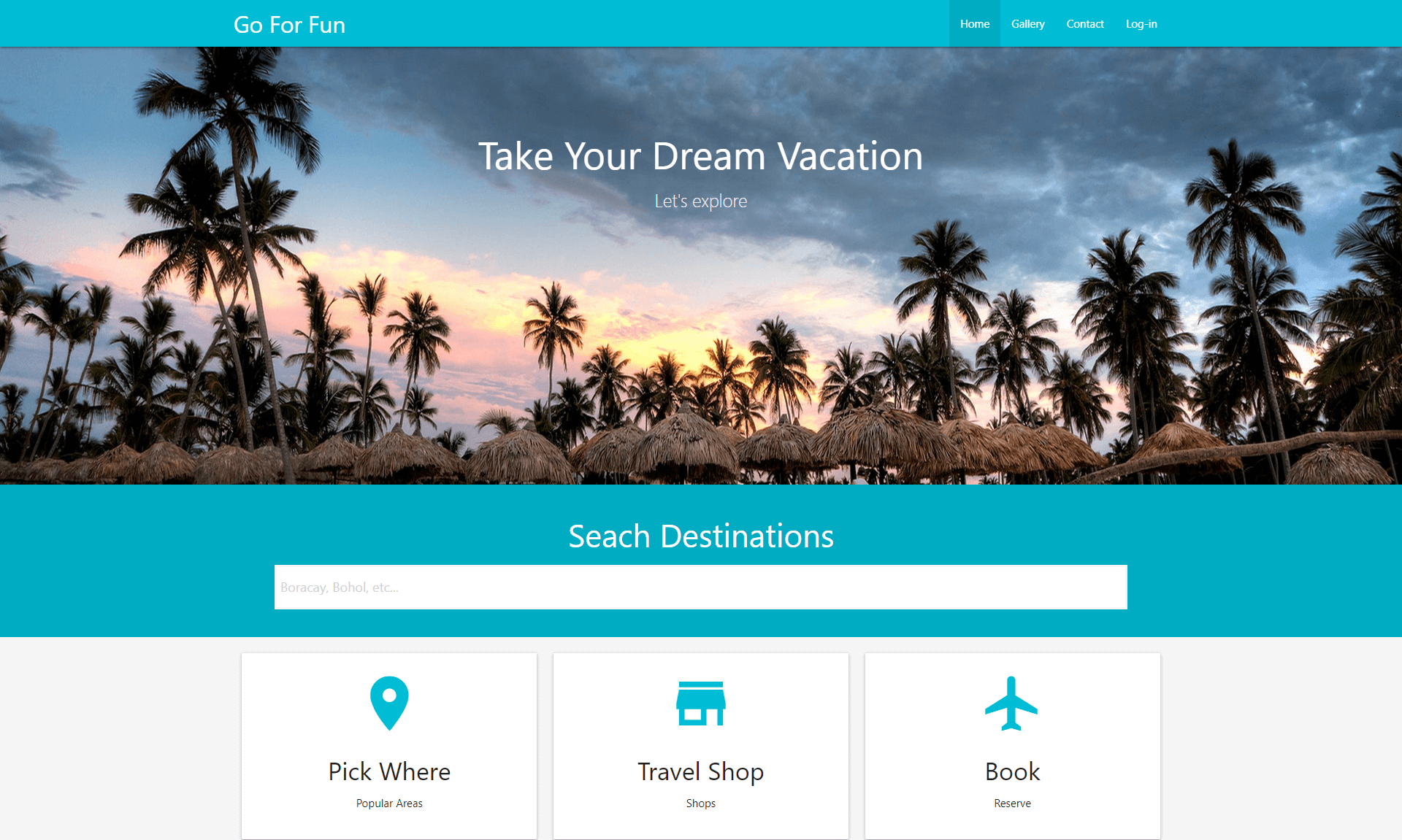This screenshot has height=840, width=1402.
Task: Click the Pick Where heading
Action: [389, 771]
